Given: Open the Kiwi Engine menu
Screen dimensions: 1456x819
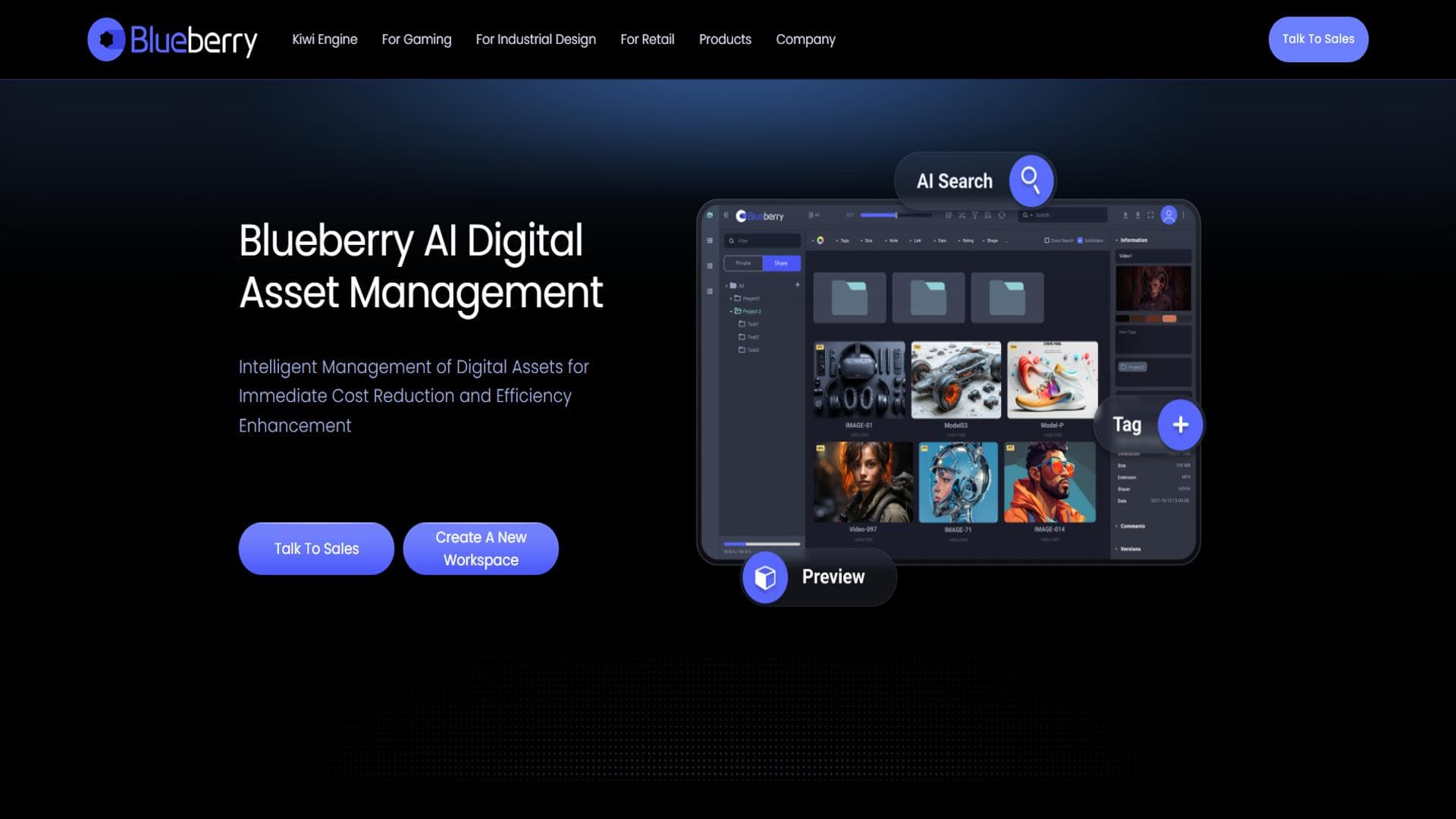Looking at the screenshot, I should click(x=325, y=39).
